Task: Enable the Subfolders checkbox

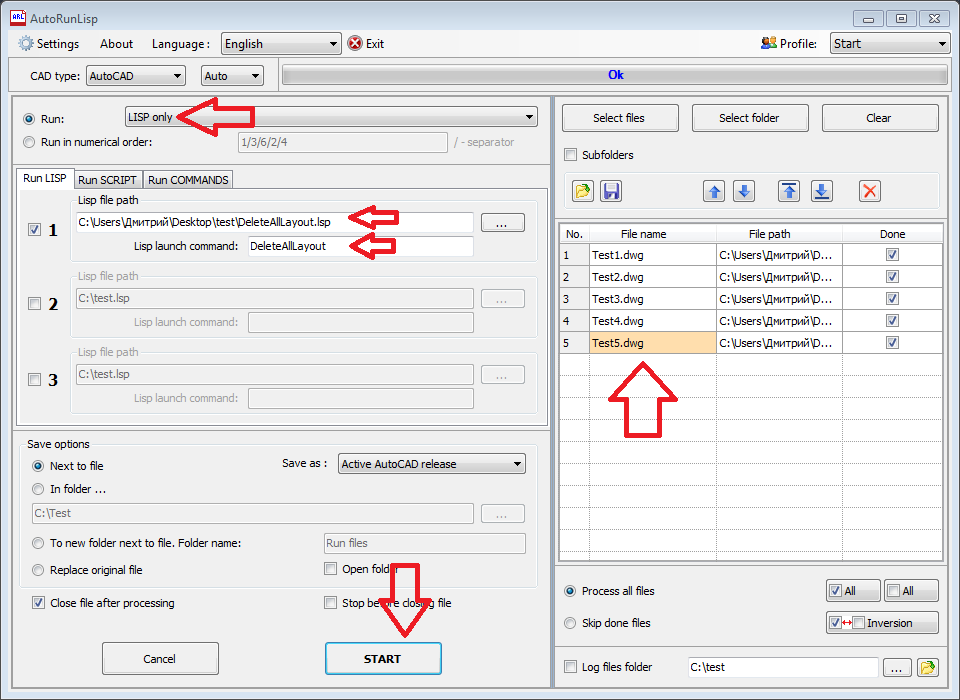Action: [x=571, y=154]
